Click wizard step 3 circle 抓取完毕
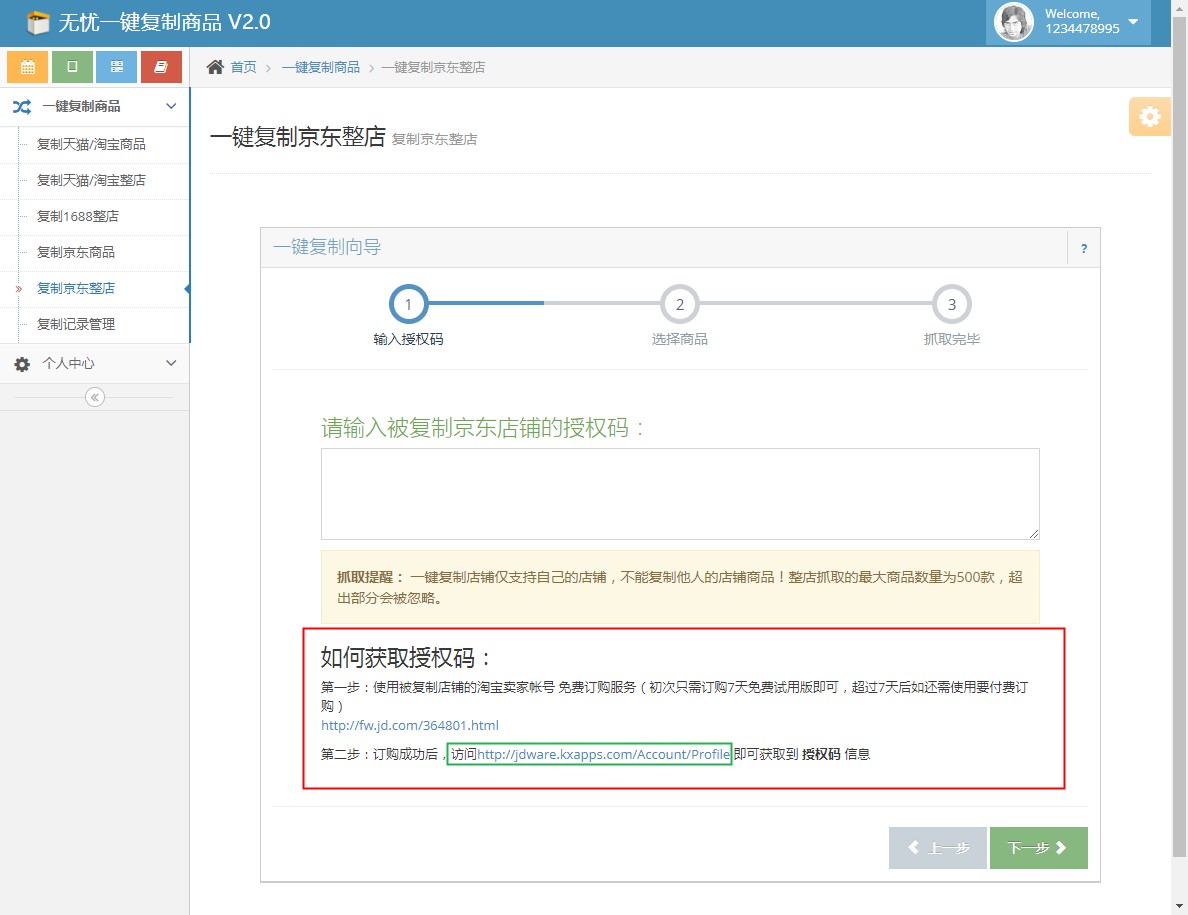The width and height of the screenshot is (1188, 915). pyautogui.click(x=952, y=304)
